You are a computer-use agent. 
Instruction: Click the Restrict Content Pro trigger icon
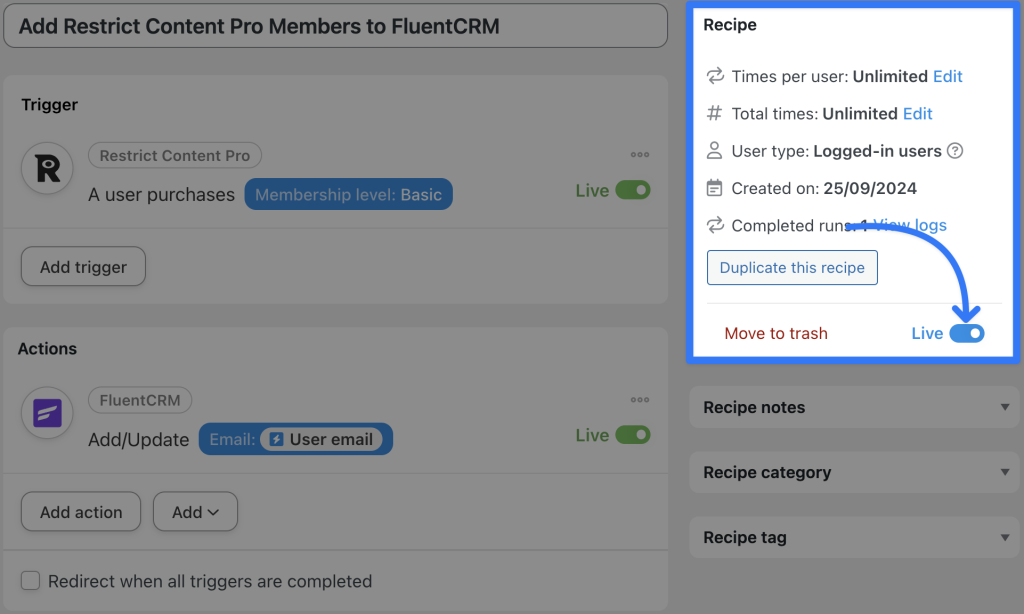(49, 168)
